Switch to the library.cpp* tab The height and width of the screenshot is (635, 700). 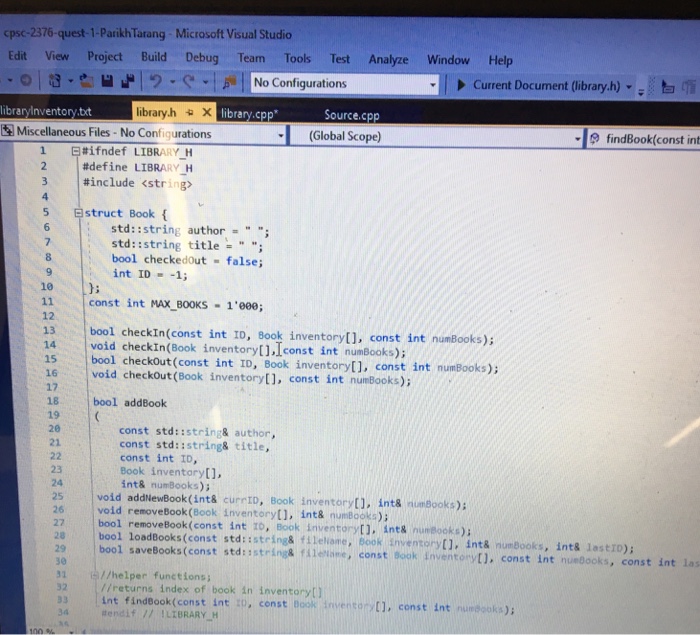tap(249, 114)
